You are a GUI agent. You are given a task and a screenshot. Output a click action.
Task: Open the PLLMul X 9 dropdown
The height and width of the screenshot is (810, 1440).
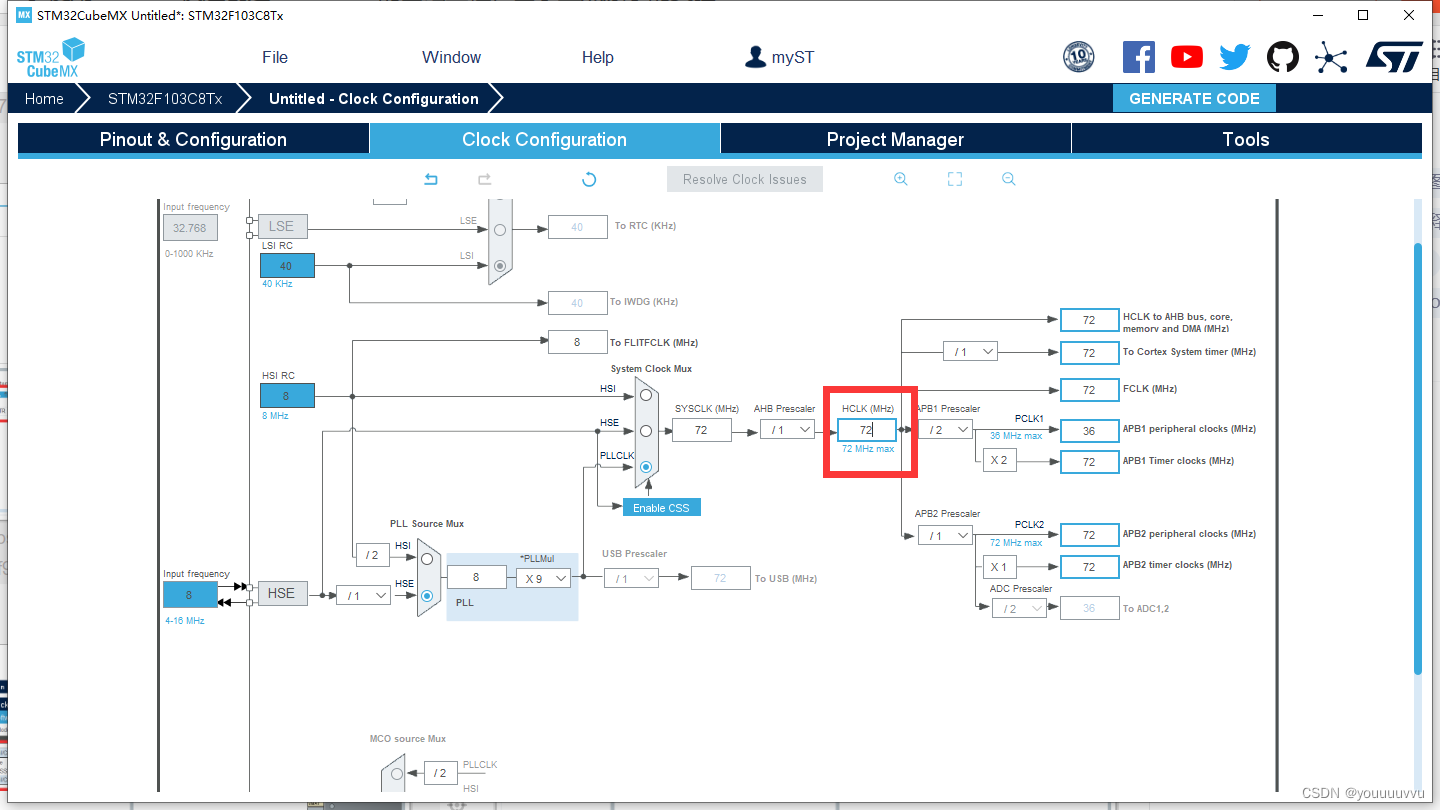[543, 578]
